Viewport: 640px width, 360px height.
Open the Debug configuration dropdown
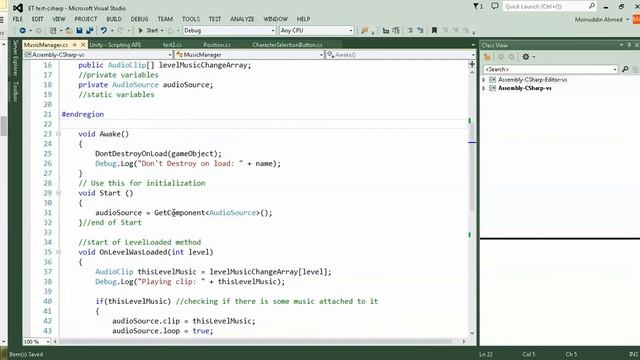point(229,31)
